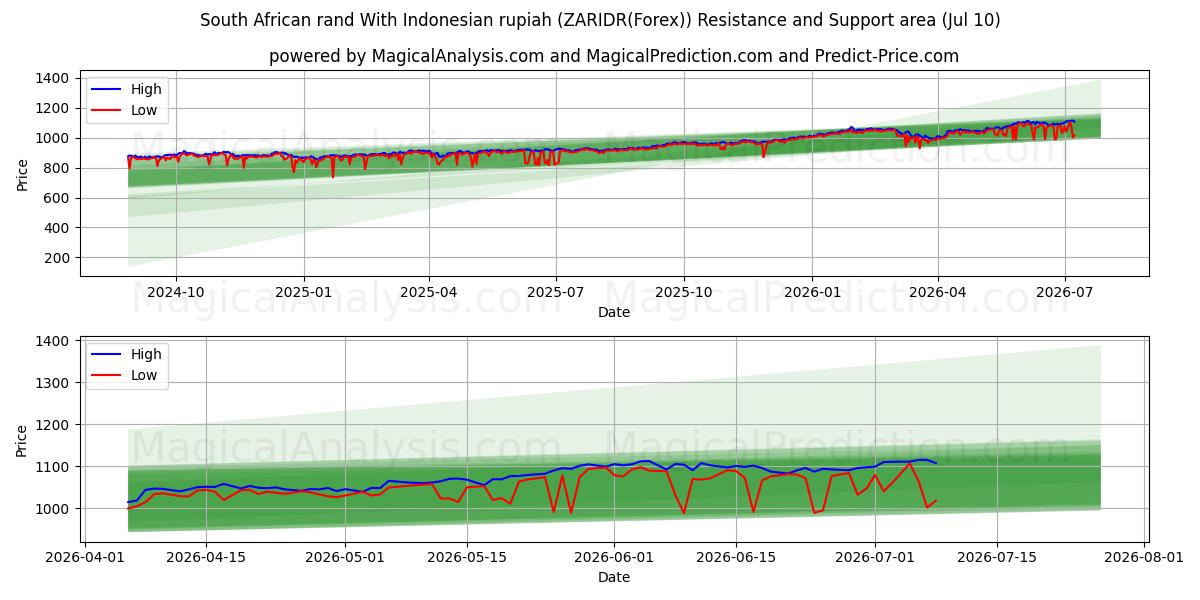Click the '2025-01' date tick label

pyautogui.click(x=303, y=292)
